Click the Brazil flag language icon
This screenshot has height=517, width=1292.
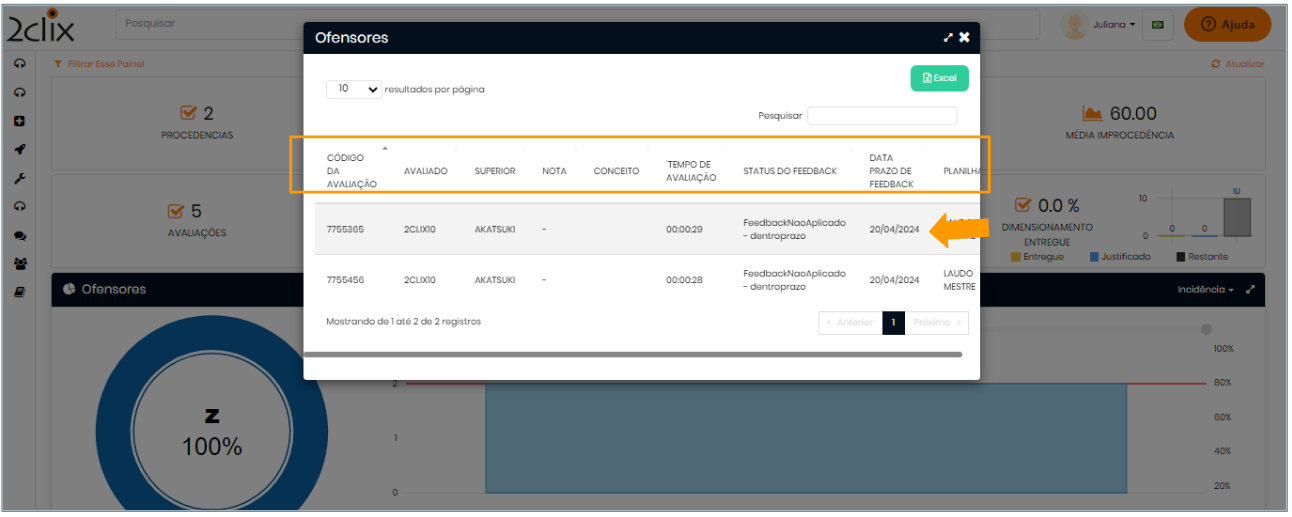(1158, 25)
